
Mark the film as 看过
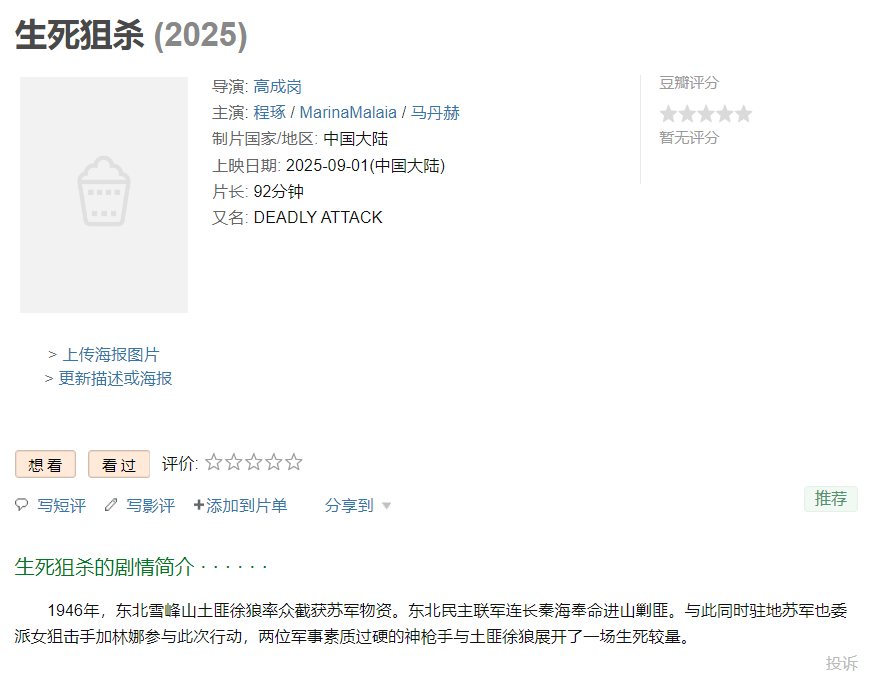click(119, 465)
